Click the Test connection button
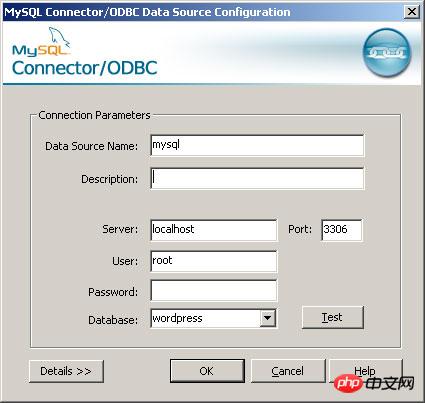Image resolution: width=425 pixels, height=403 pixels. (332, 317)
